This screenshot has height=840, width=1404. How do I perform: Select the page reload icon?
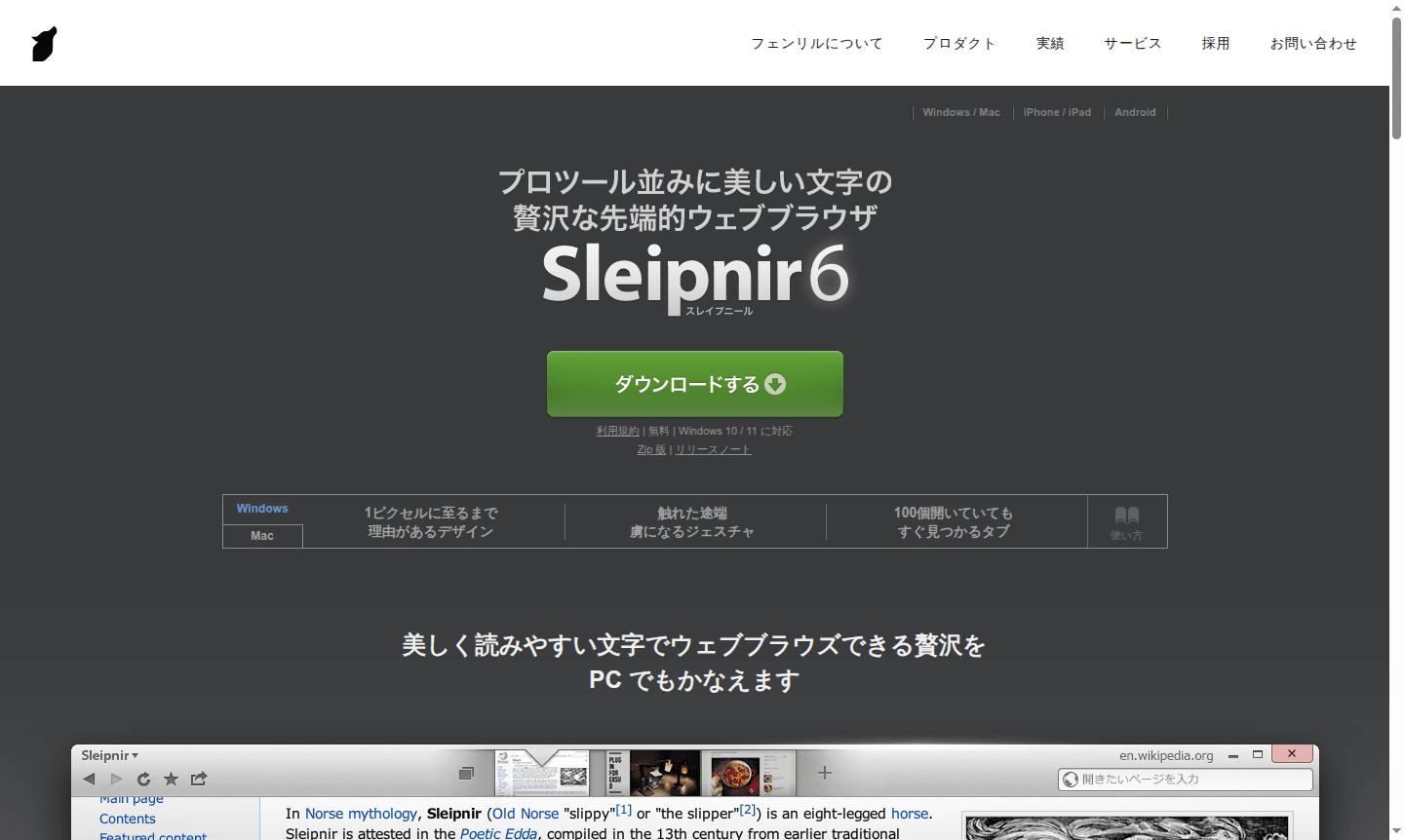click(143, 779)
